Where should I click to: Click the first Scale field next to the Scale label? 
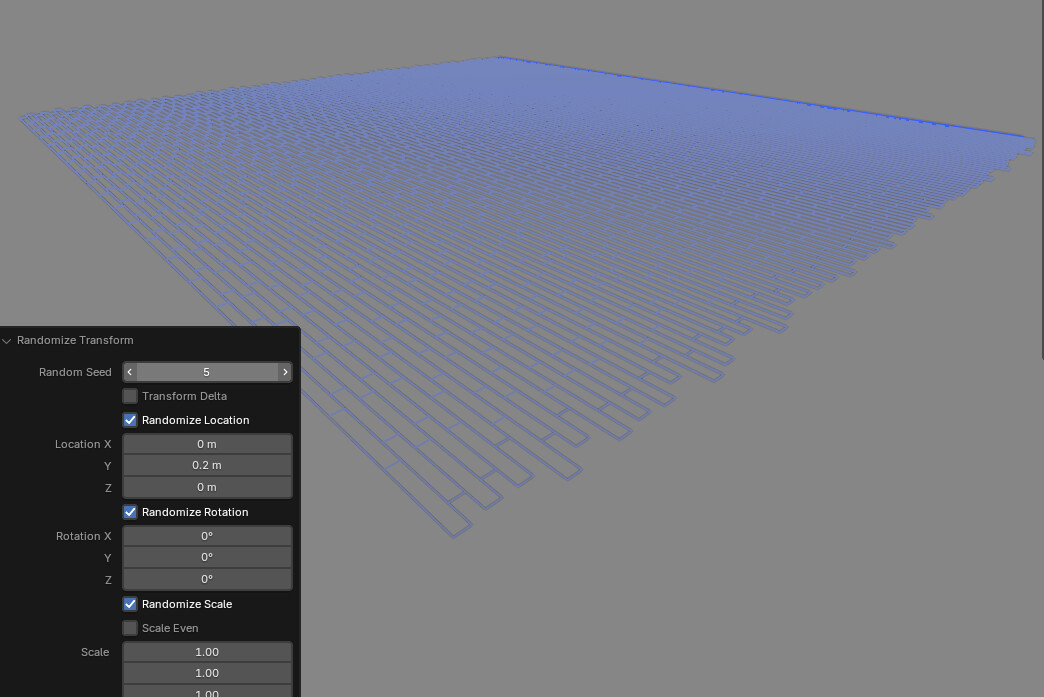pyautogui.click(x=207, y=652)
